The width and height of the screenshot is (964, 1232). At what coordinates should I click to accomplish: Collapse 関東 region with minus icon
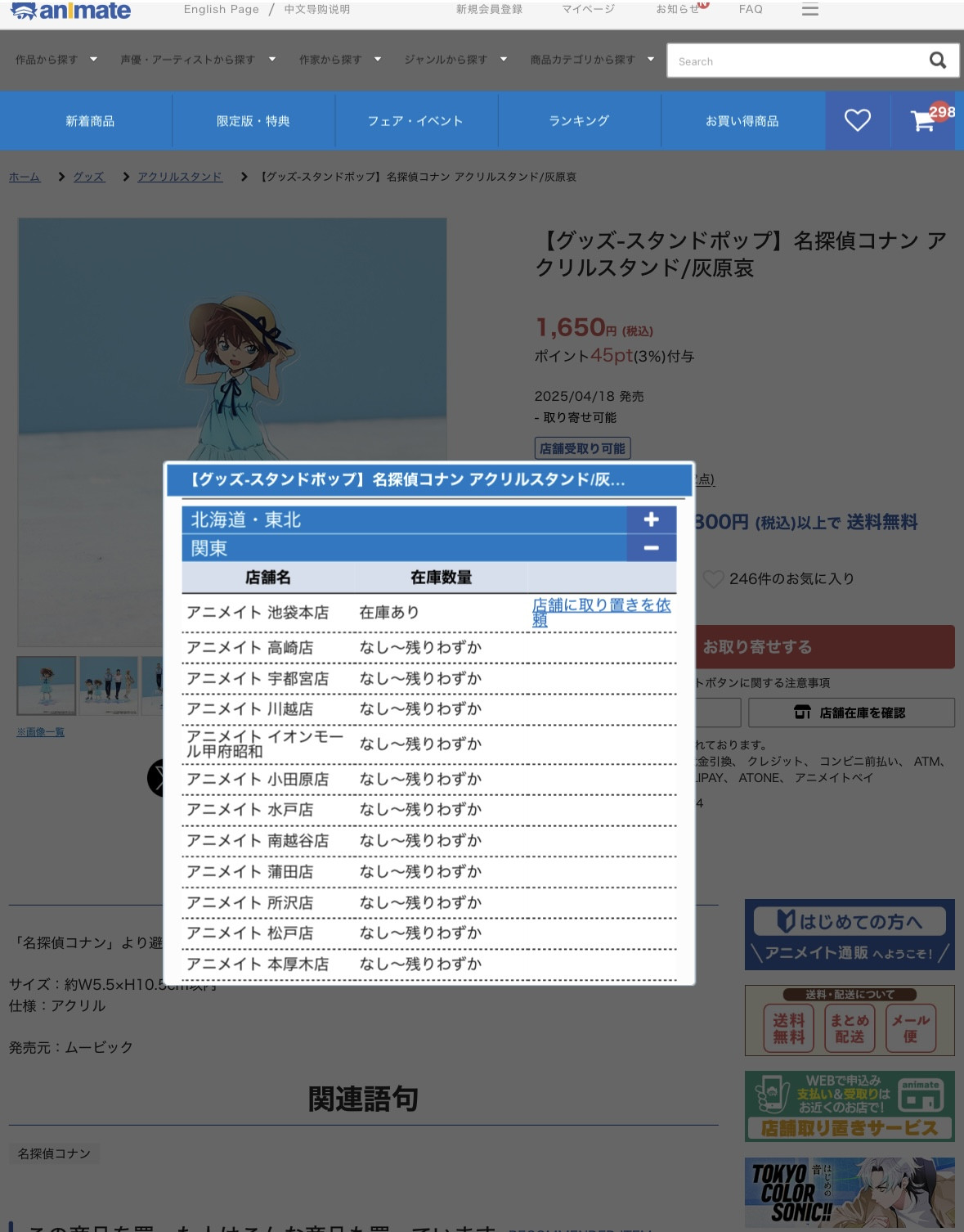coord(652,548)
